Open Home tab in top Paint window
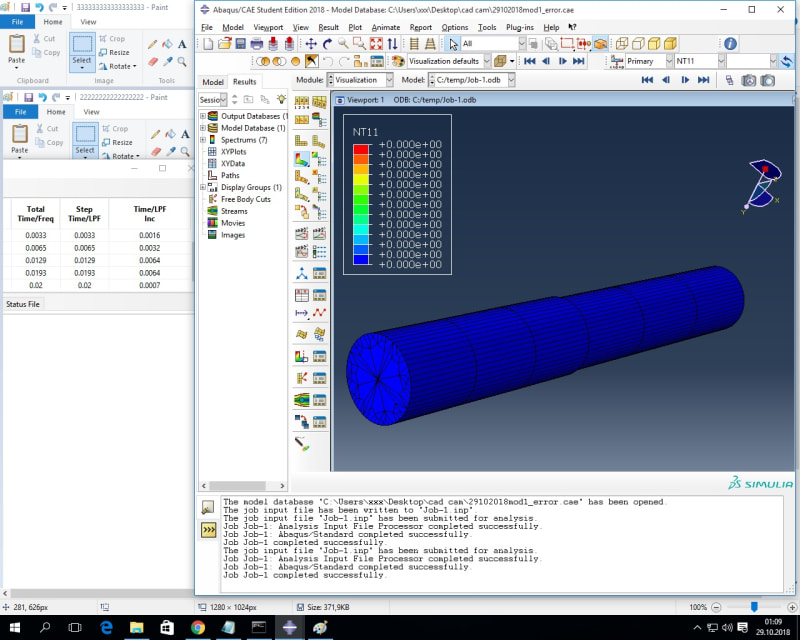Screen dimensions: 800x640 [53, 22]
